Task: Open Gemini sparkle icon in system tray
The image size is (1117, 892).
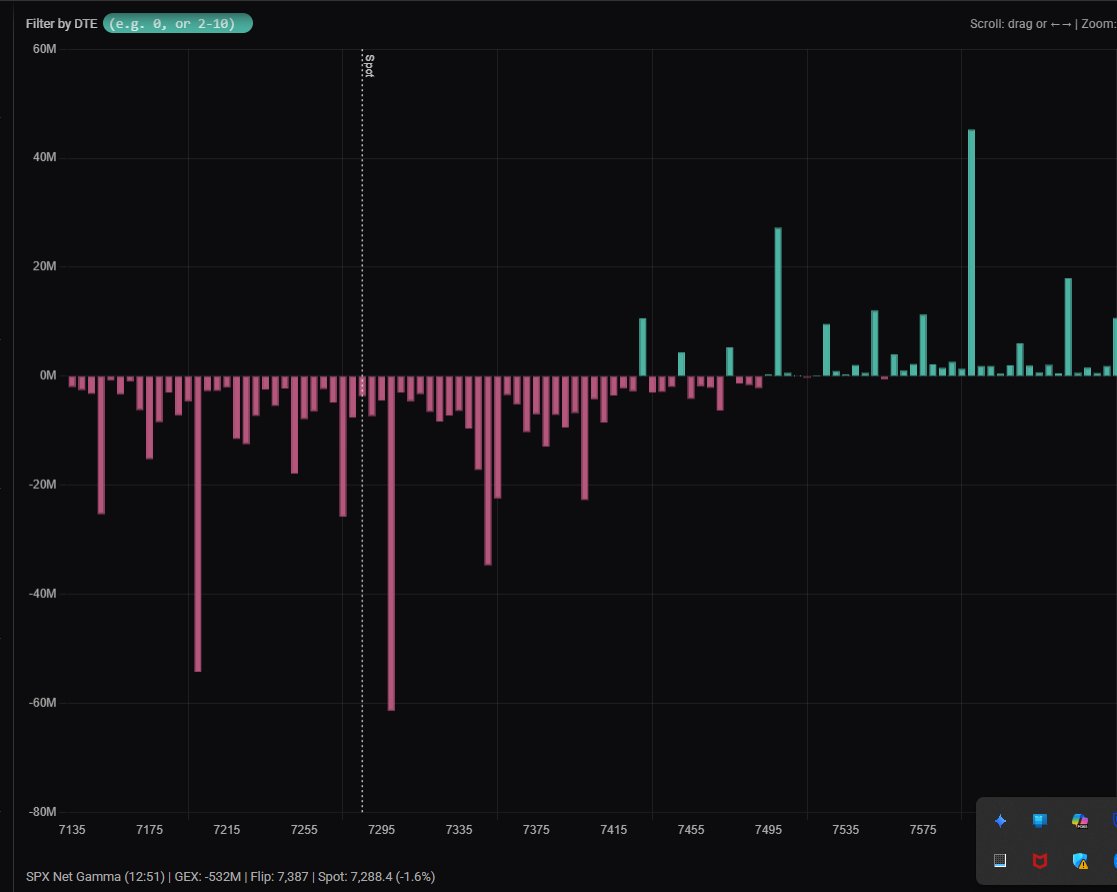Action: [x=1000, y=821]
